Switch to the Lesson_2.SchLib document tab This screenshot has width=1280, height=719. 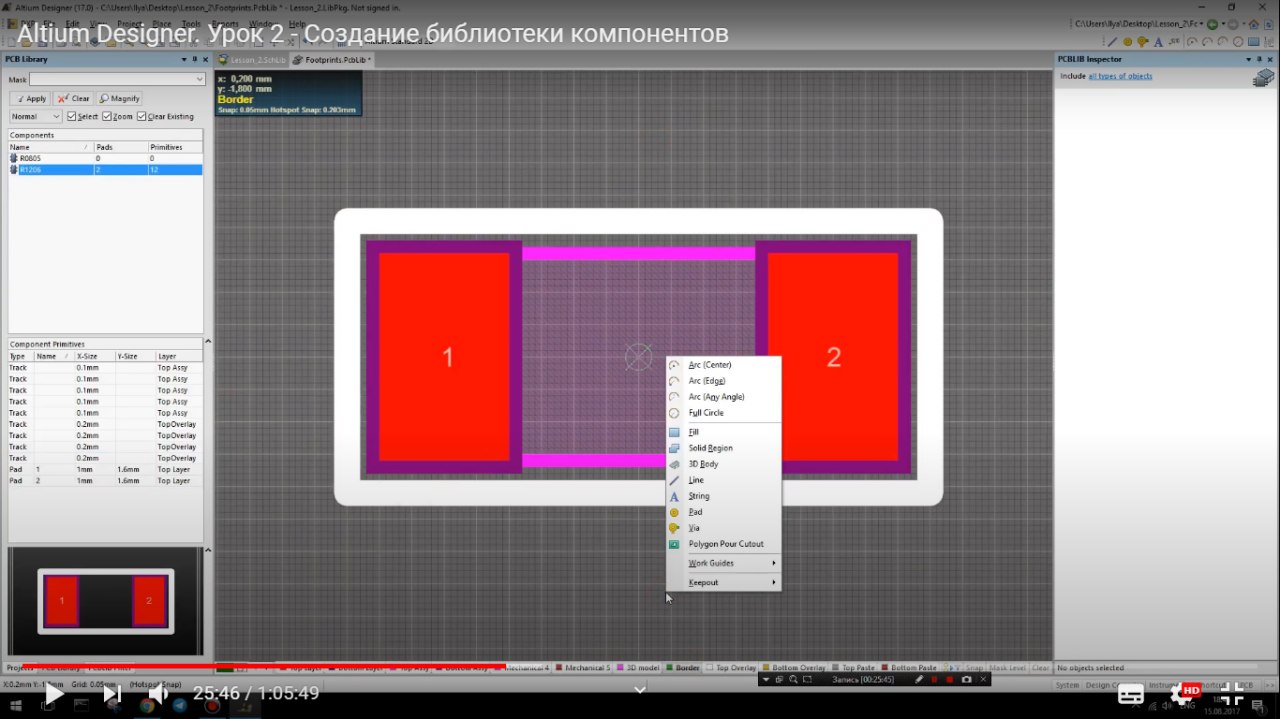click(x=252, y=60)
